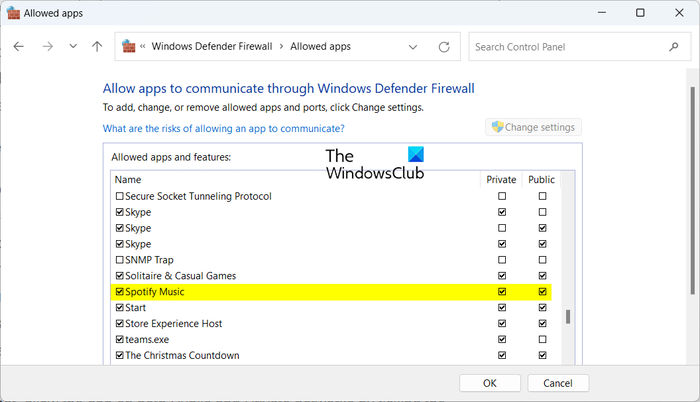Go back using the back arrow
The width and height of the screenshot is (700, 402).
coord(19,47)
